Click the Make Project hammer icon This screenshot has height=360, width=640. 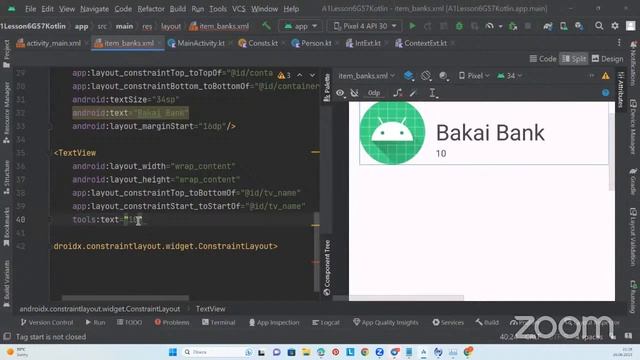(266, 26)
